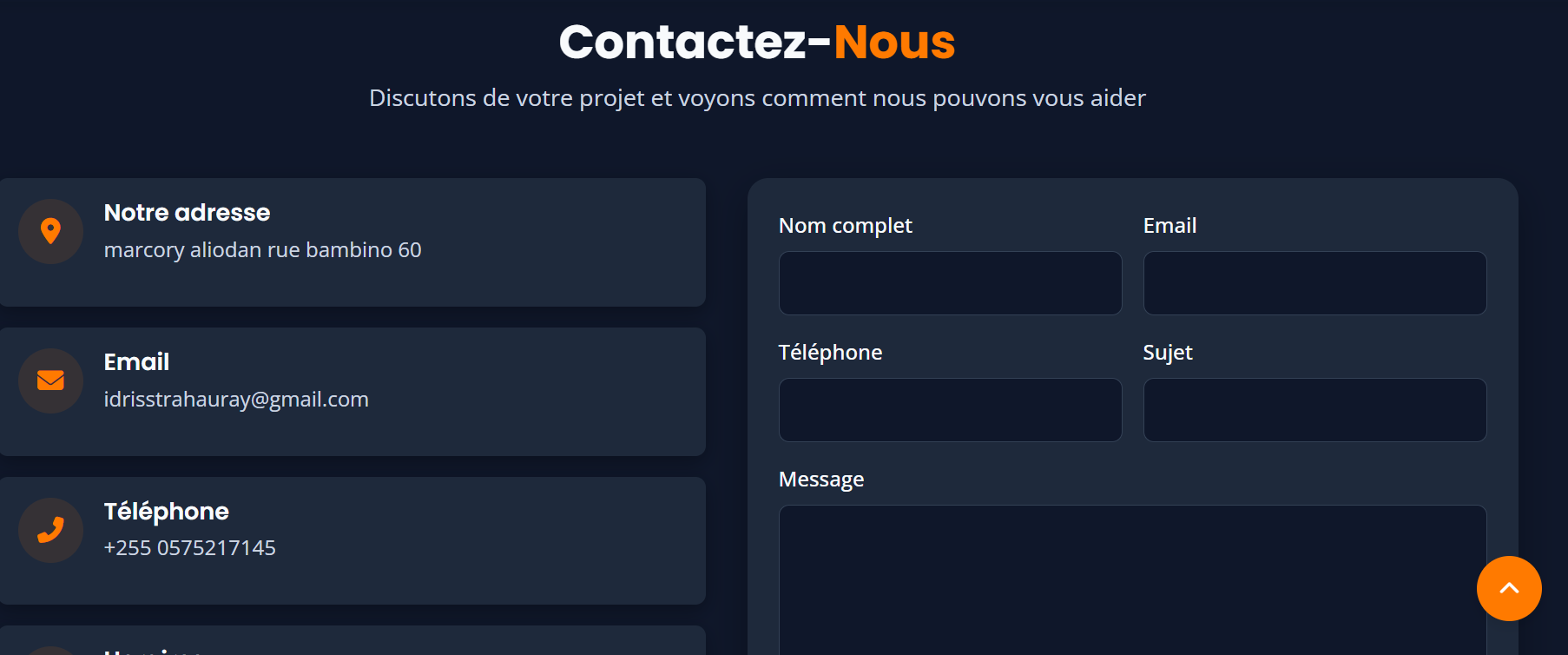Click the "Notre adresse" card title

coord(187,213)
